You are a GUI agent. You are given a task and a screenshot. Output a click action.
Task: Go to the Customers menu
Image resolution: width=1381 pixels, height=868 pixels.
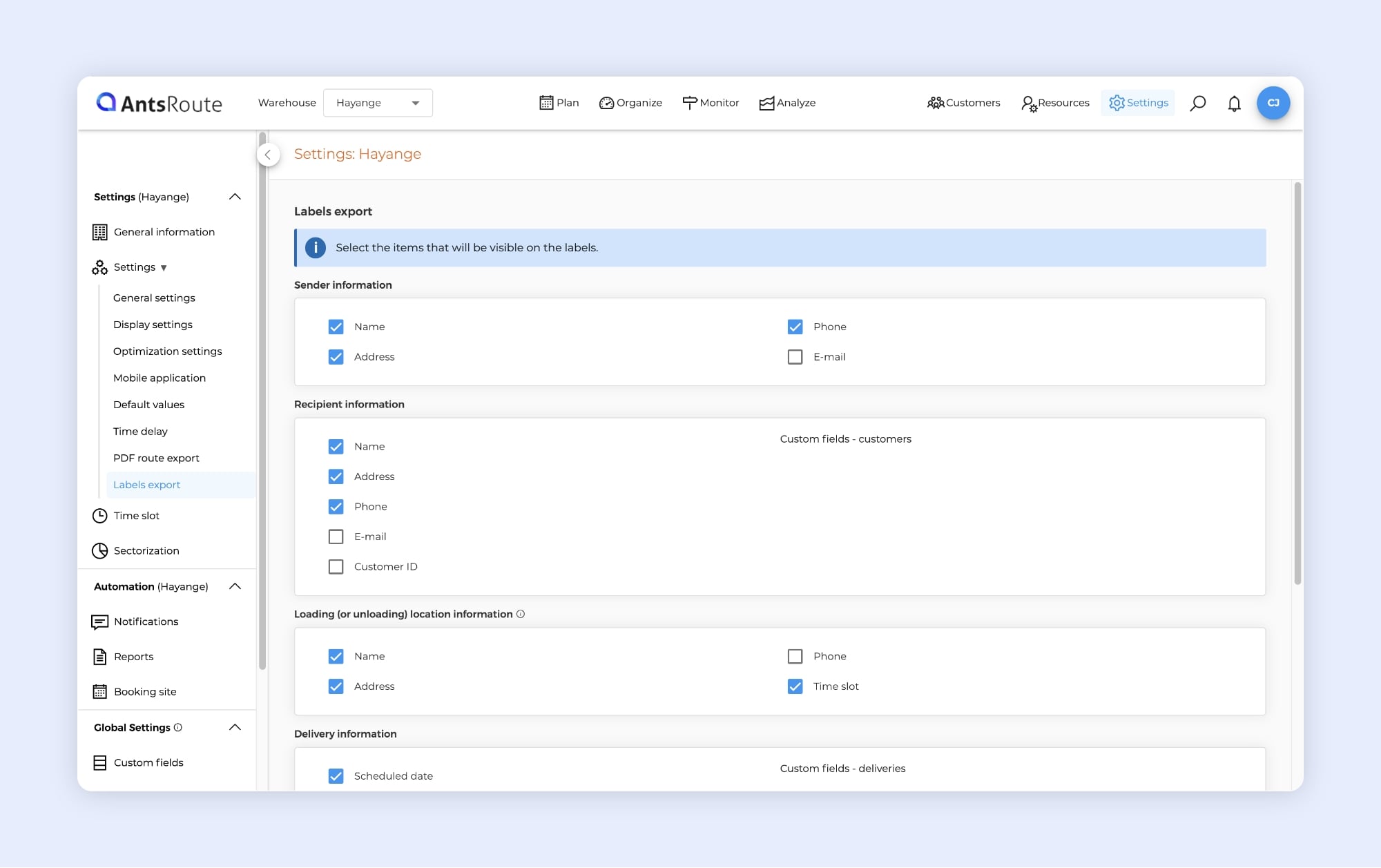(x=963, y=103)
